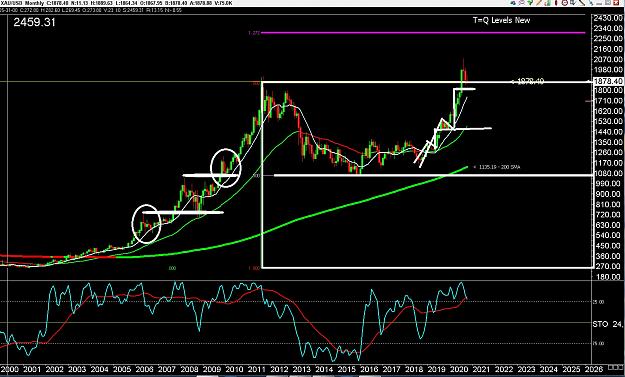625x377 pixels.
Task: Click the 1620.00 price axis label
Action: pos(607,111)
